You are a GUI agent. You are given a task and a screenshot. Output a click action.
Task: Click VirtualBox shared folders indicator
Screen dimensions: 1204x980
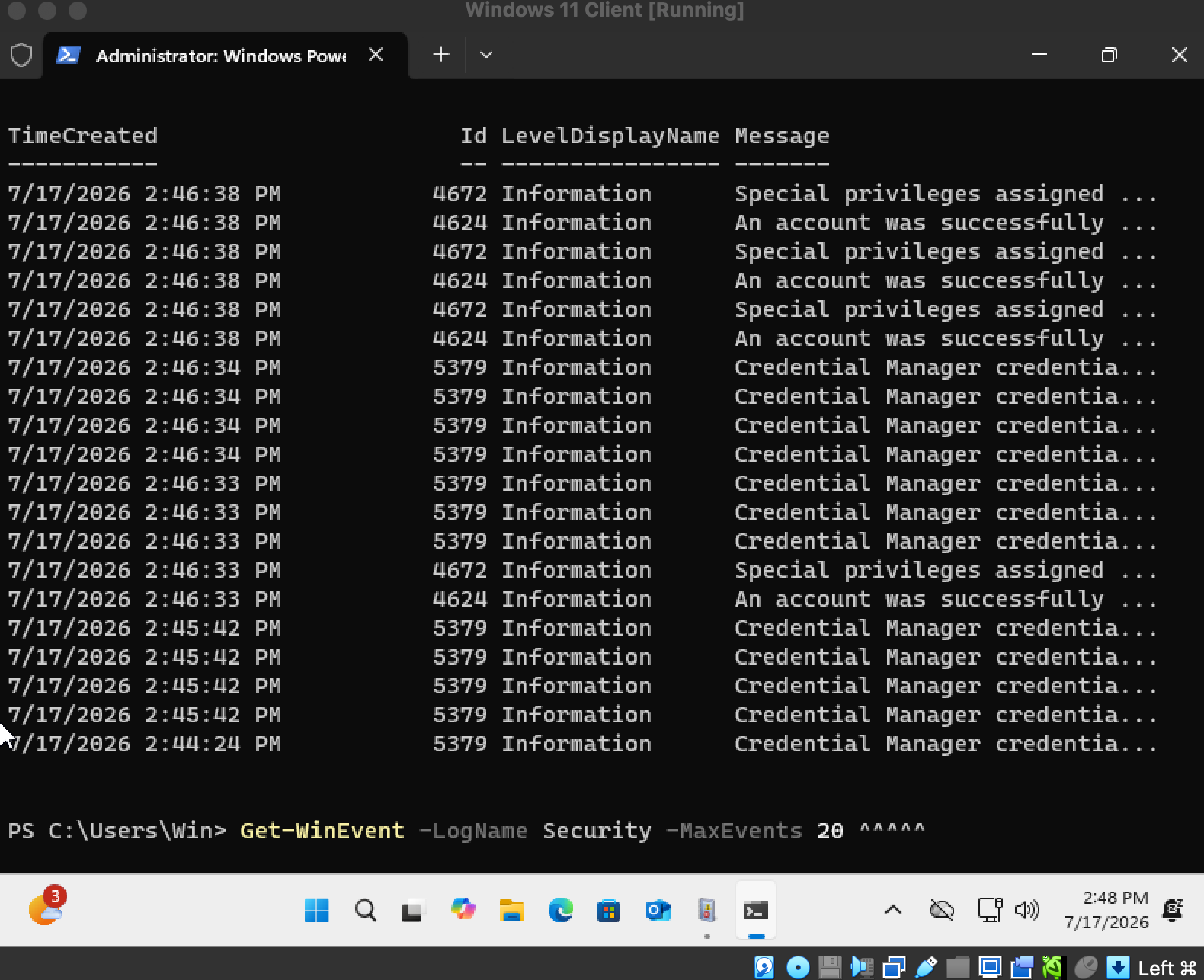click(x=958, y=967)
